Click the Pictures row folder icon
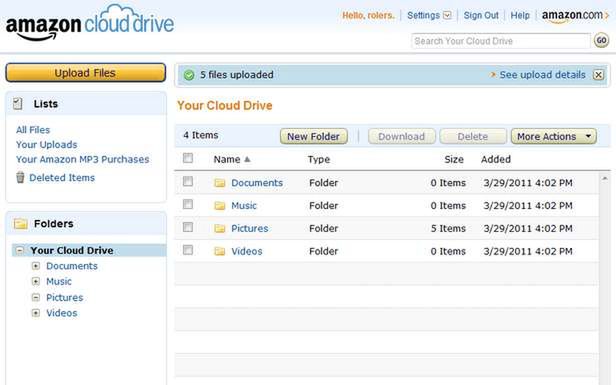 (x=220, y=228)
